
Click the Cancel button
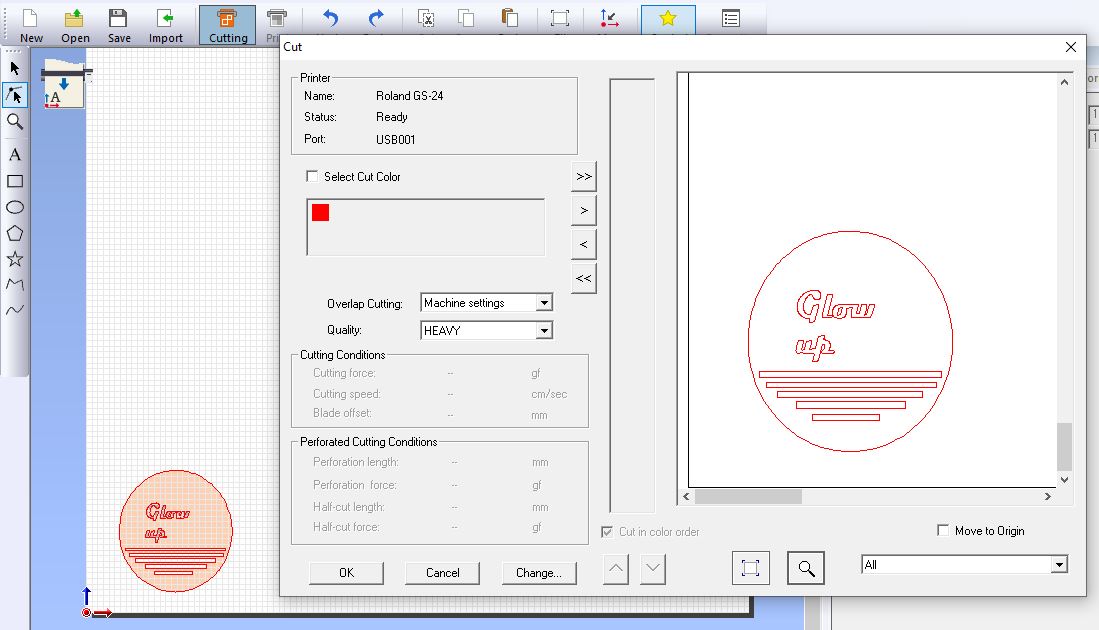point(442,573)
